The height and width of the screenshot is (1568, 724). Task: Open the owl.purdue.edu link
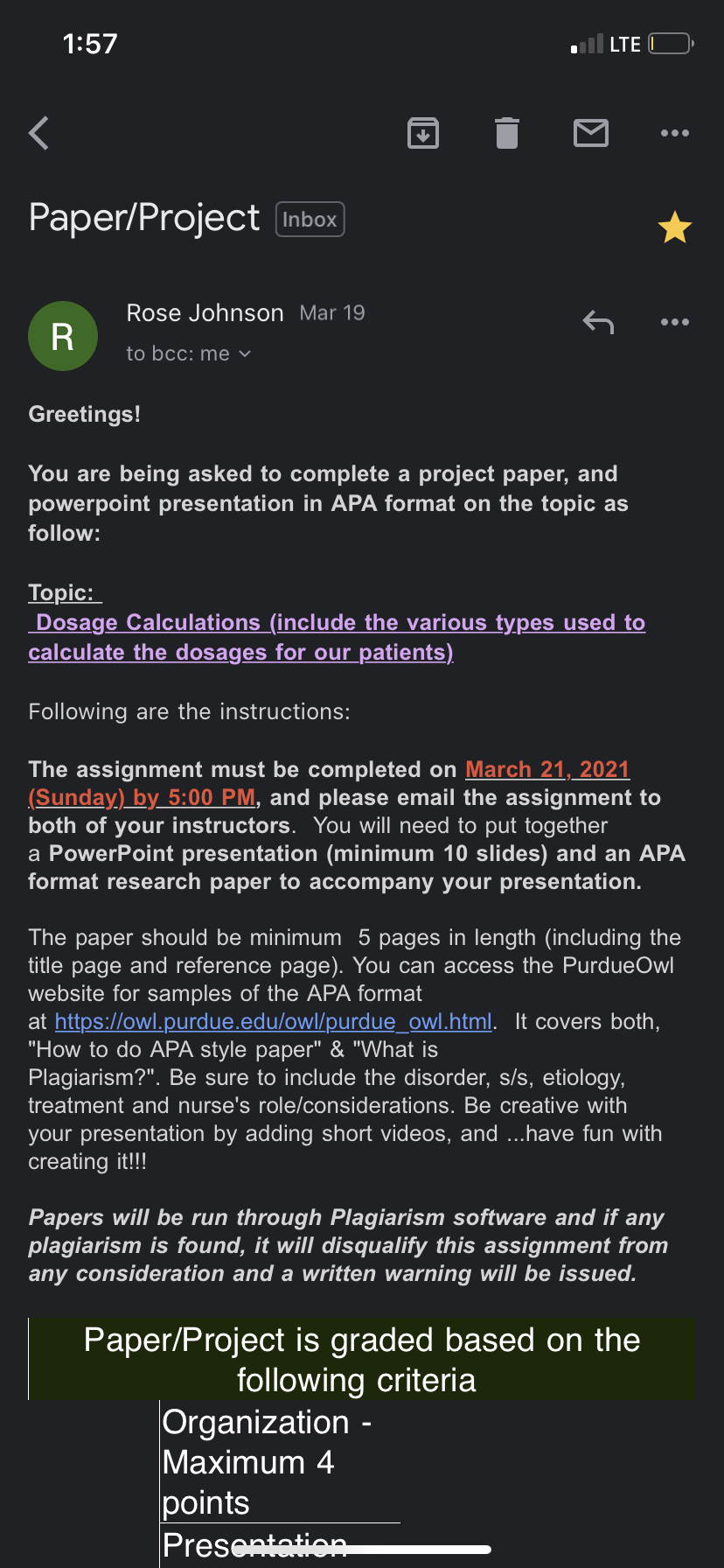[274, 1021]
